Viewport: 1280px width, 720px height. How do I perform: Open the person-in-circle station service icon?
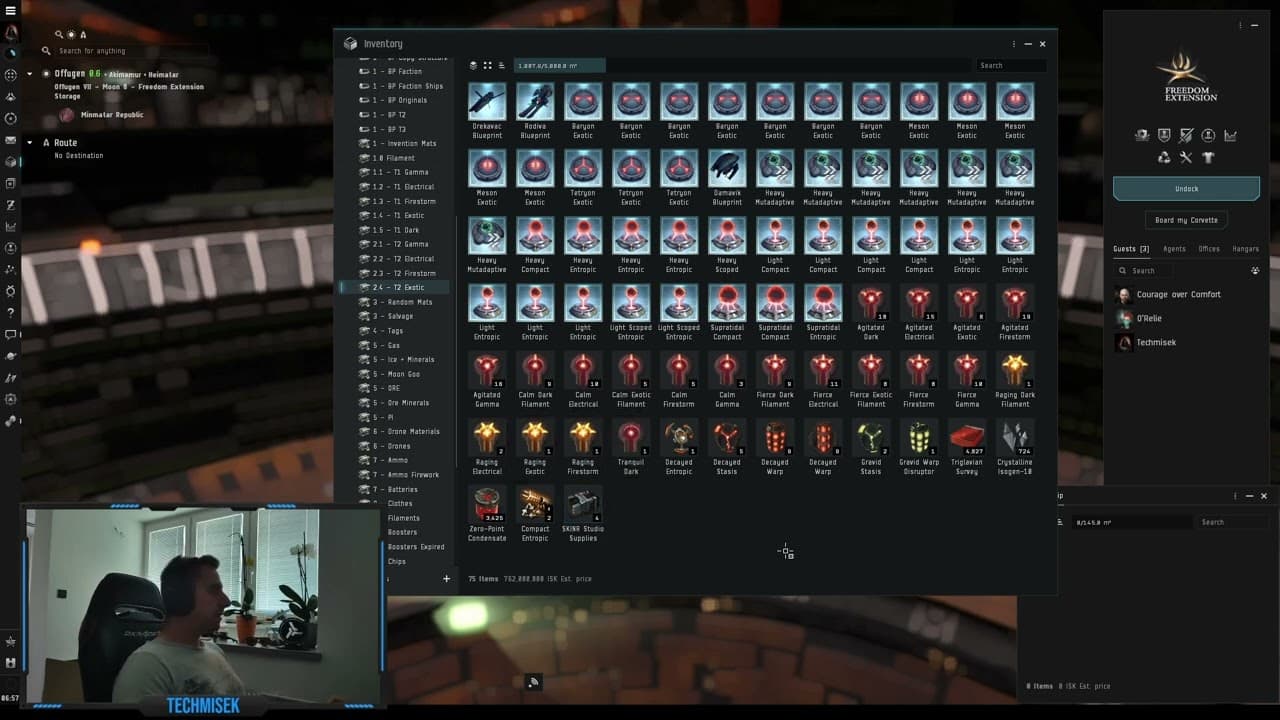1208,135
